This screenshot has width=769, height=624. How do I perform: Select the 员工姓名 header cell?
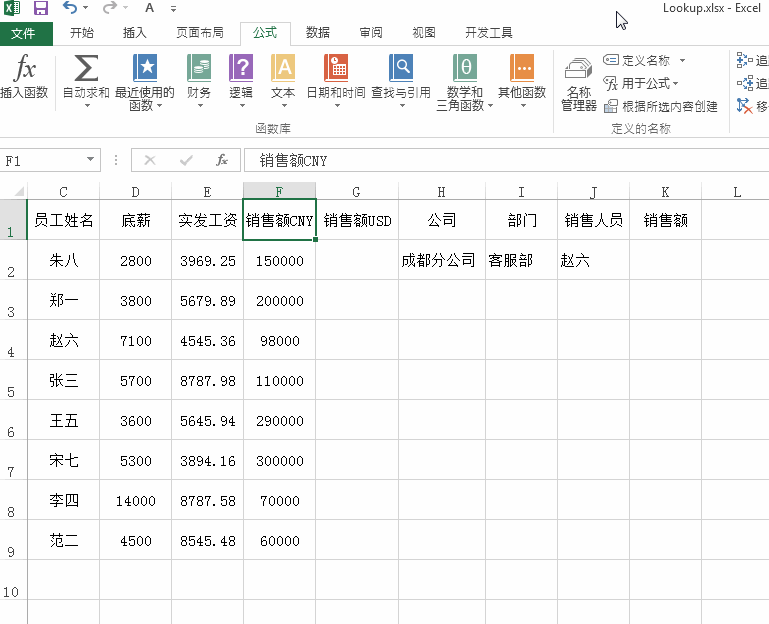[63, 220]
